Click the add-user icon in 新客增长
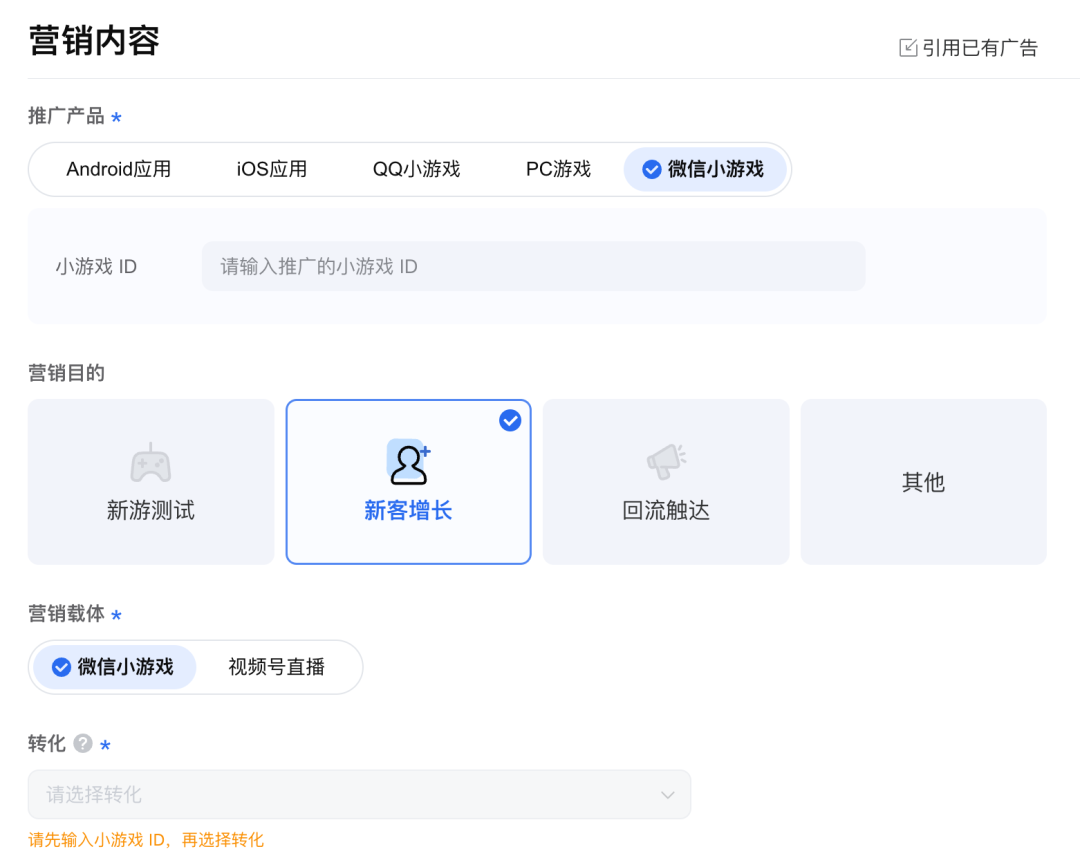 [x=408, y=463]
